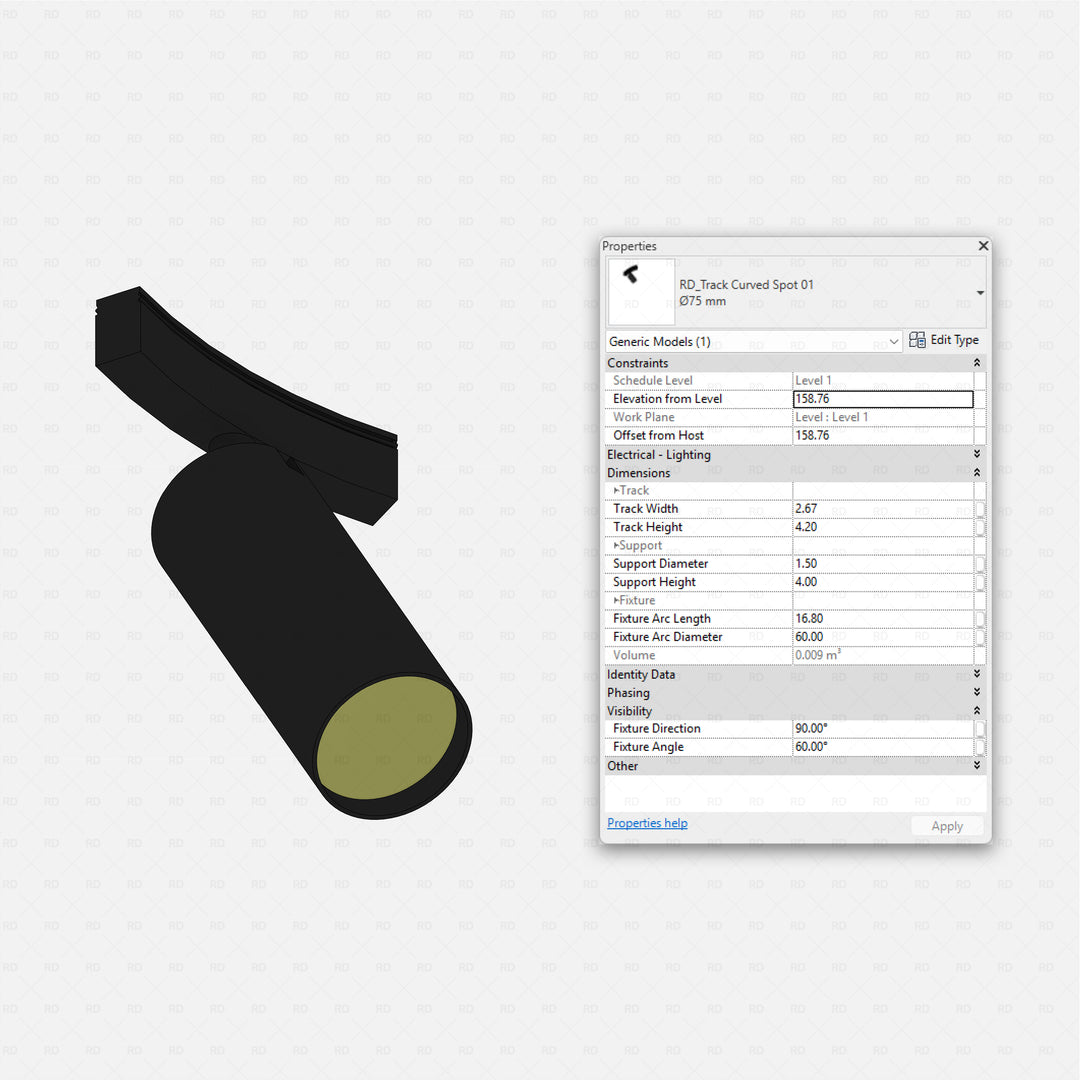
Task: Expand the Other section
Action: coord(977,765)
